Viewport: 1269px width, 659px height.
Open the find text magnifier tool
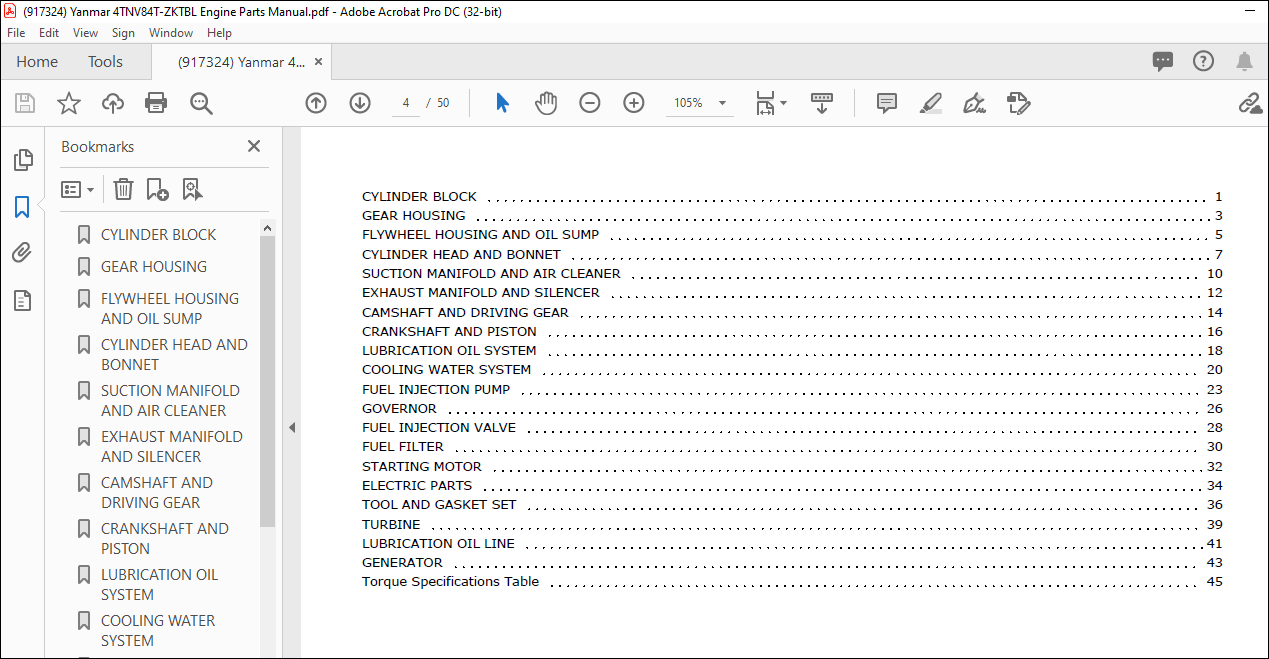[x=202, y=103]
